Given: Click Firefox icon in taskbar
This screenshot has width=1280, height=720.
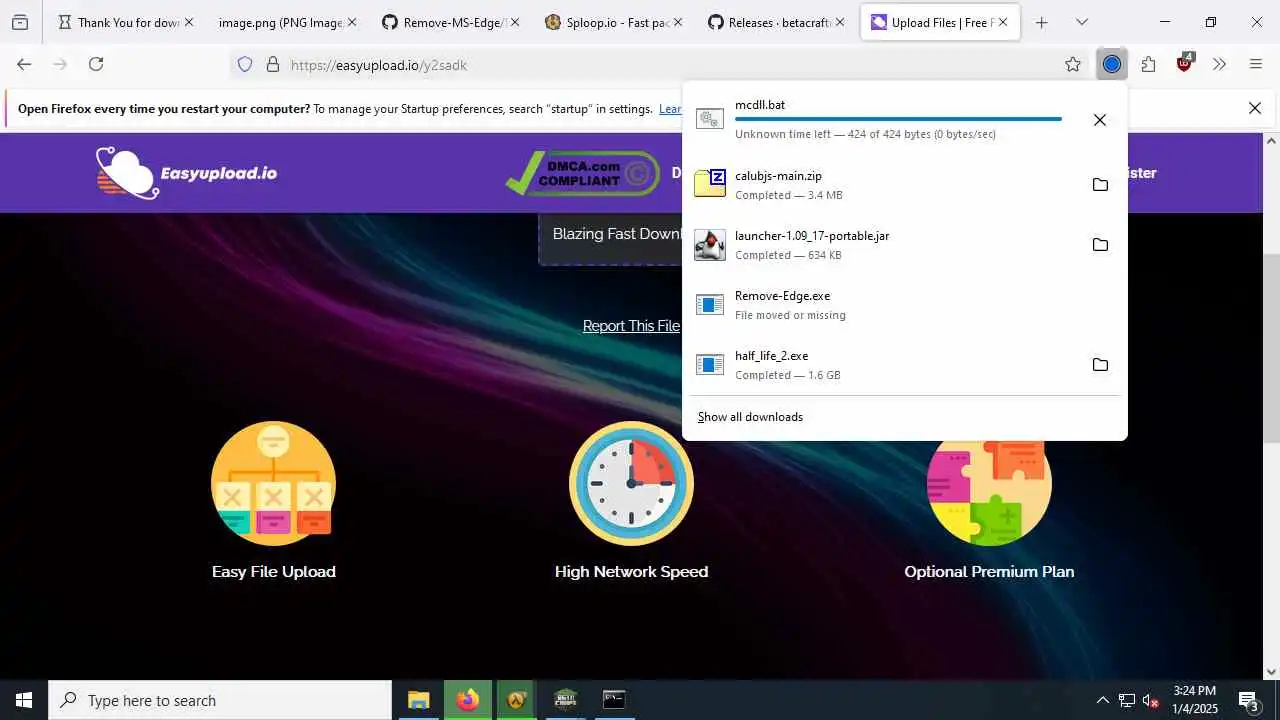Looking at the screenshot, I should pos(467,700).
